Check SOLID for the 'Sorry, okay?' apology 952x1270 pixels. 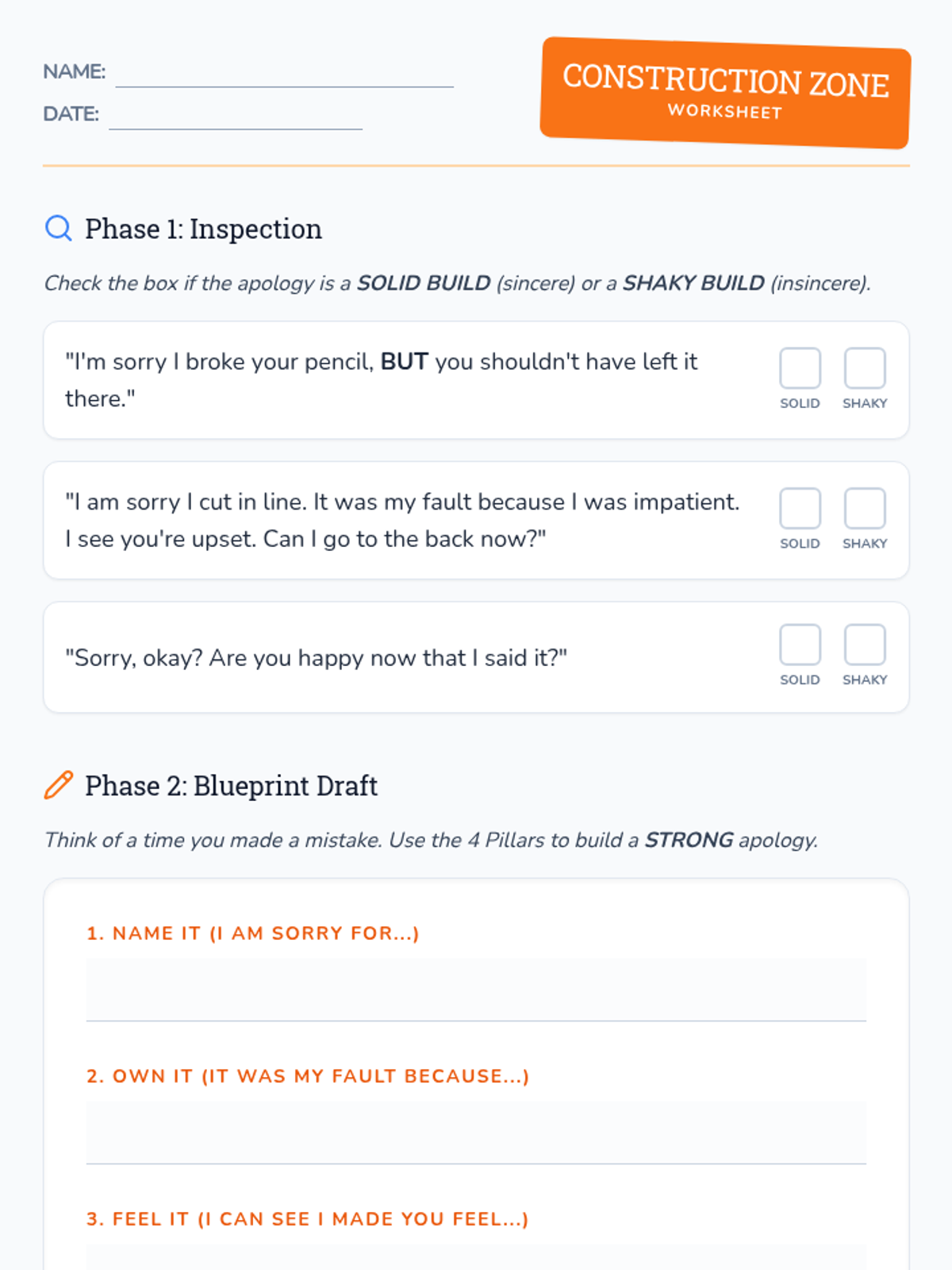coord(800,645)
